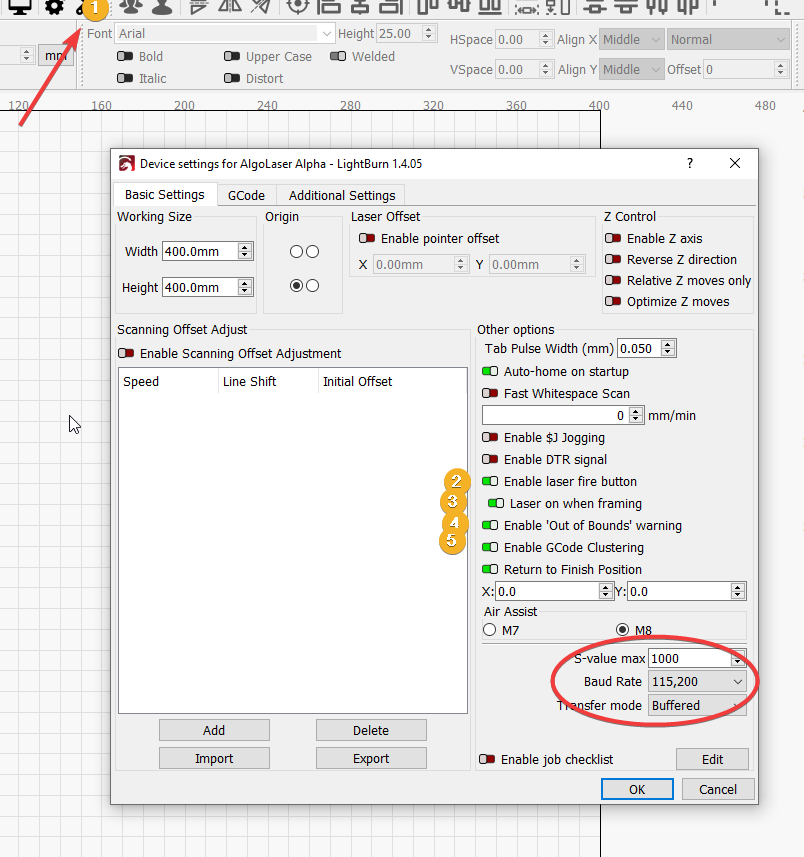Toggle Relative Z moves only
Image resolution: width=804 pixels, height=857 pixels.
coord(613,280)
